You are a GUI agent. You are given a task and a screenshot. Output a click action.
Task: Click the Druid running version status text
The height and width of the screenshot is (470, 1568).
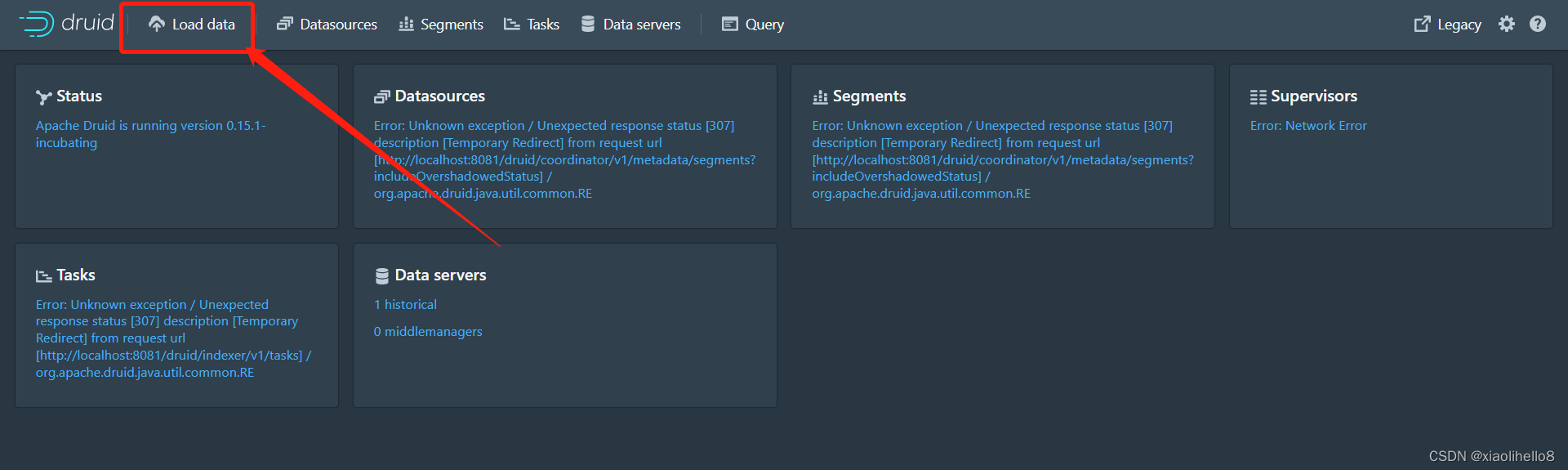tap(150, 133)
